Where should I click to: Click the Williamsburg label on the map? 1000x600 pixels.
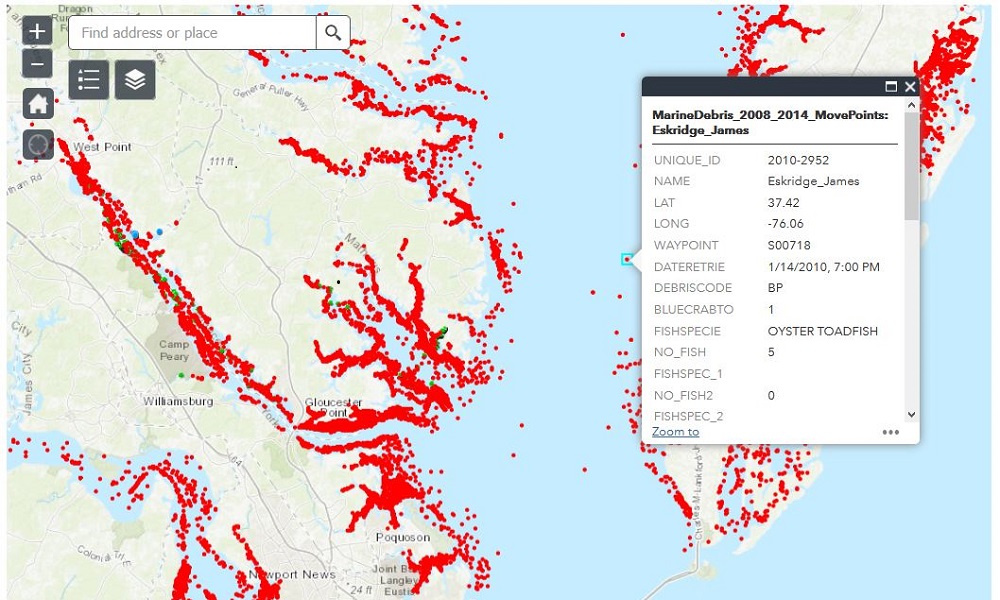click(x=178, y=401)
